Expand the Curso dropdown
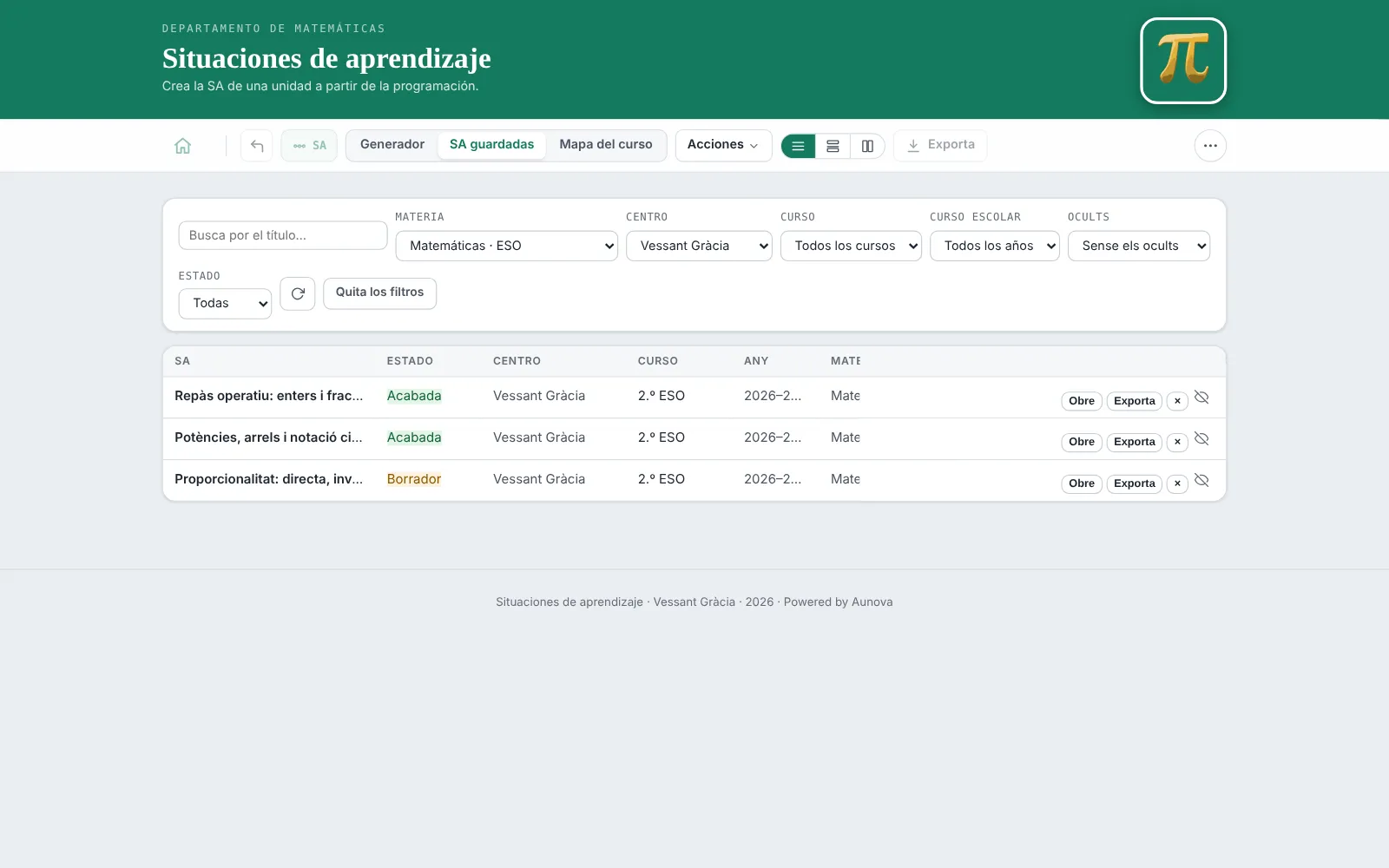Image resolution: width=1389 pixels, height=868 pixels. click(x=851, y=246)
